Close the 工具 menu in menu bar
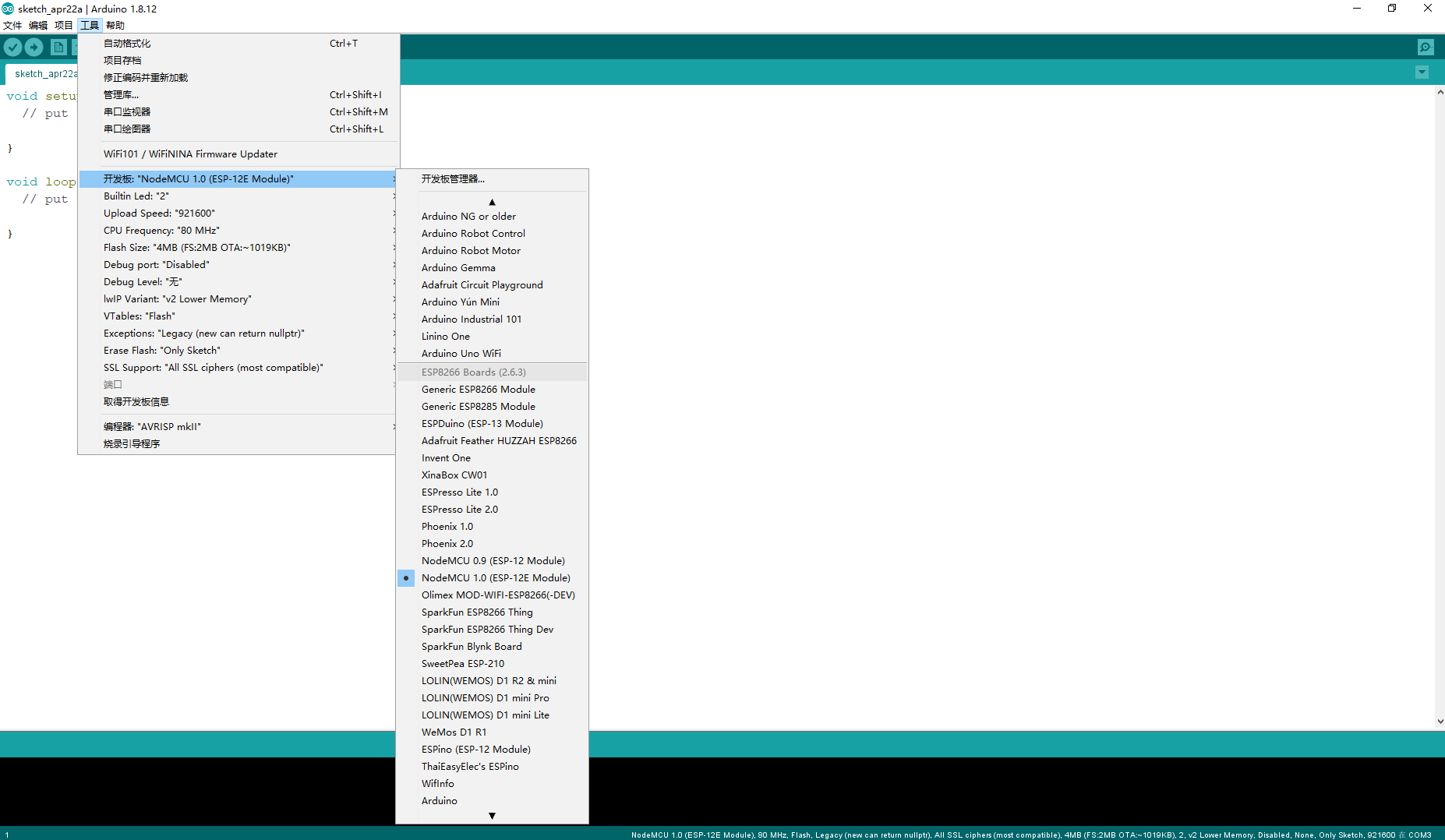This screenshot has height=840, width=1445. [x=90, y=26]
